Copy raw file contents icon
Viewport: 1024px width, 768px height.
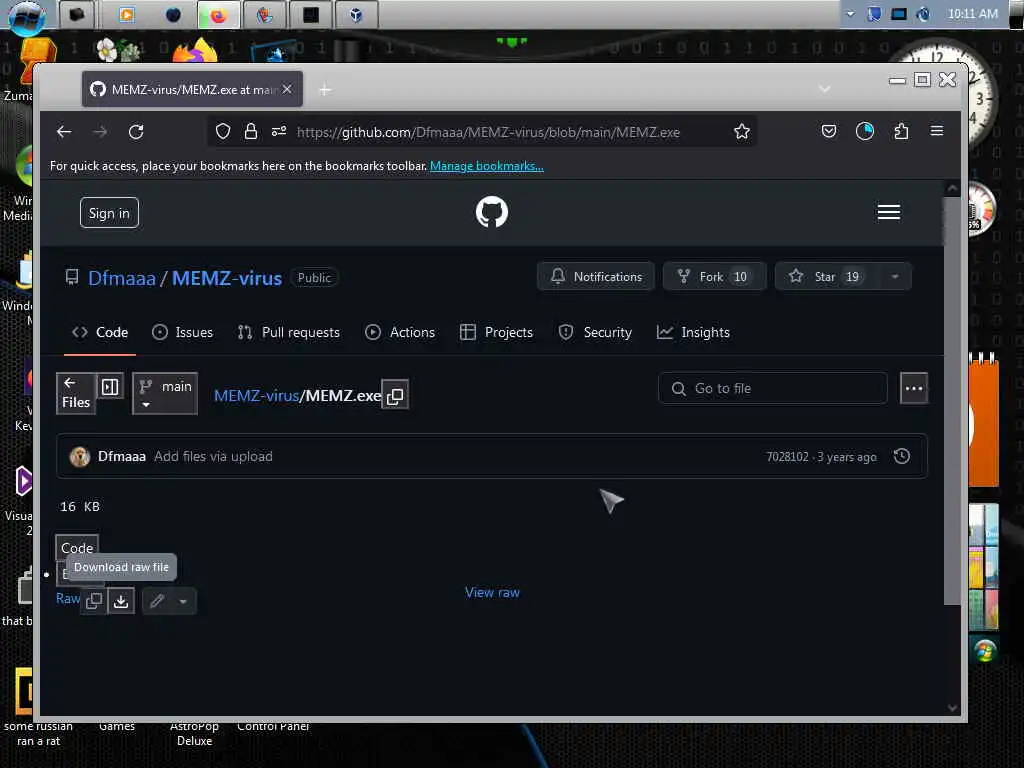click(94, 601)
